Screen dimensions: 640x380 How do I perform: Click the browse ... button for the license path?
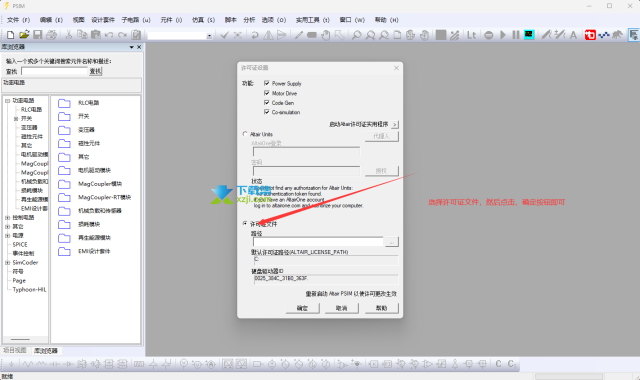pos(391,242)
